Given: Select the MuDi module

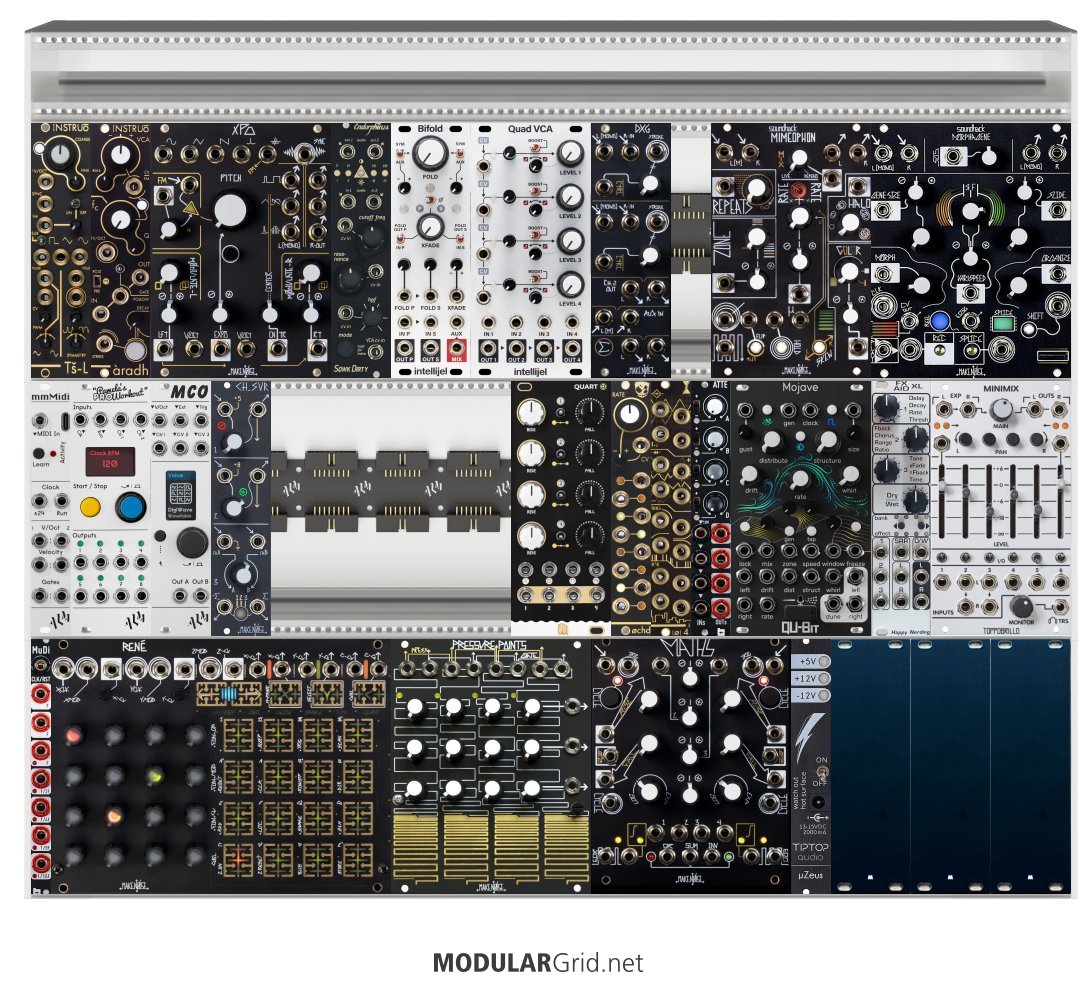Looking at the screenshot, I should click(41, 766).
